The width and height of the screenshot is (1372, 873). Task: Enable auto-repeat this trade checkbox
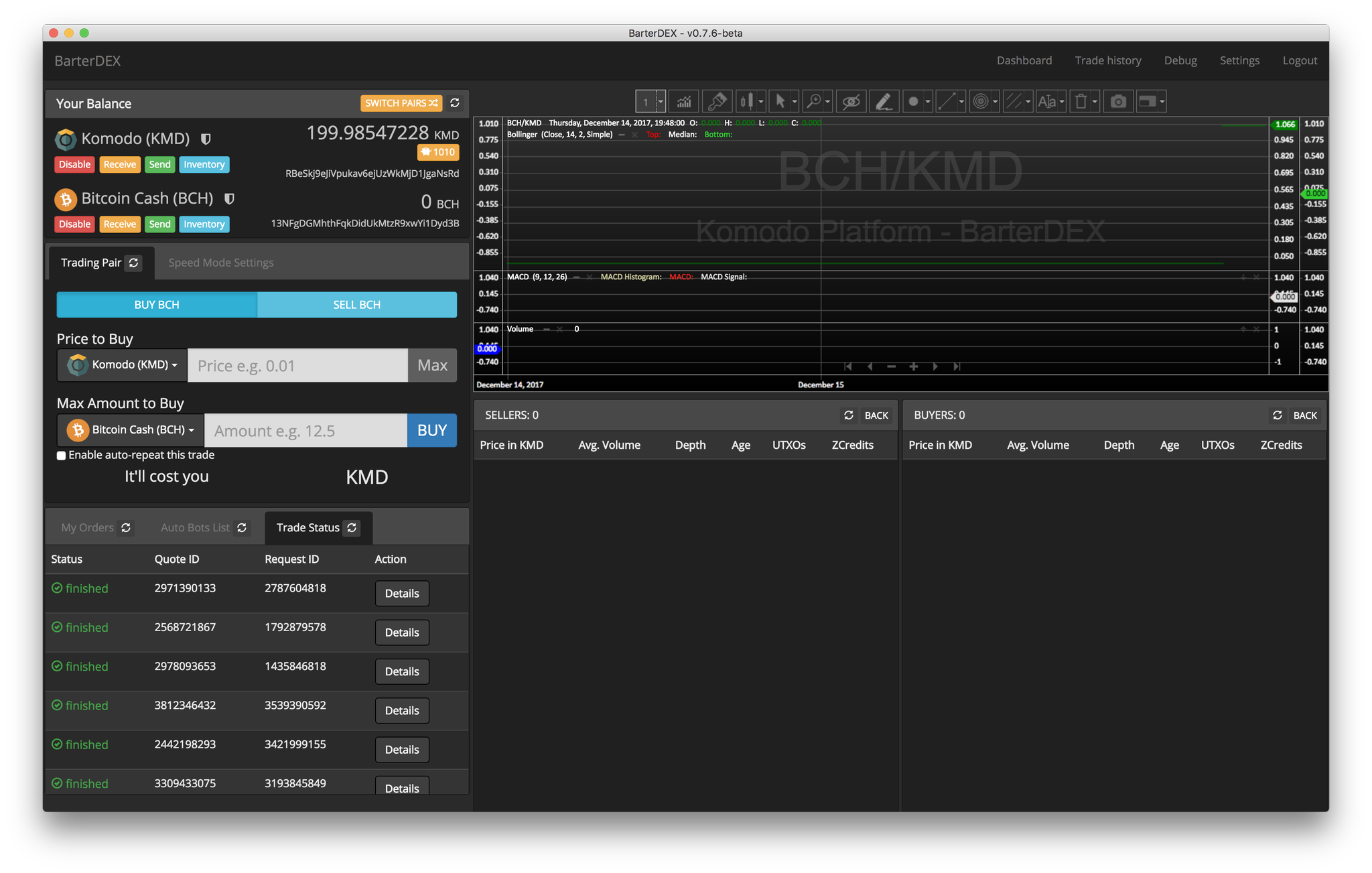[62, 456]
